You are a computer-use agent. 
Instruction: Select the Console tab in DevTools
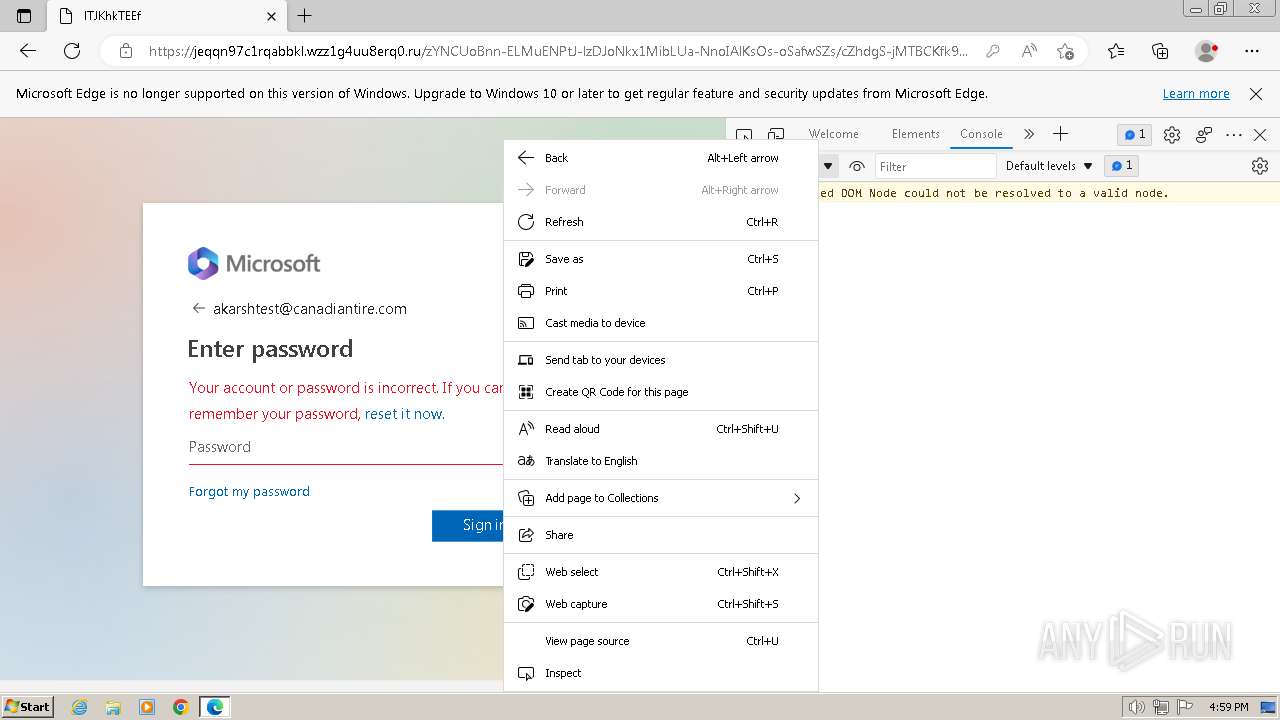(981, 134)
